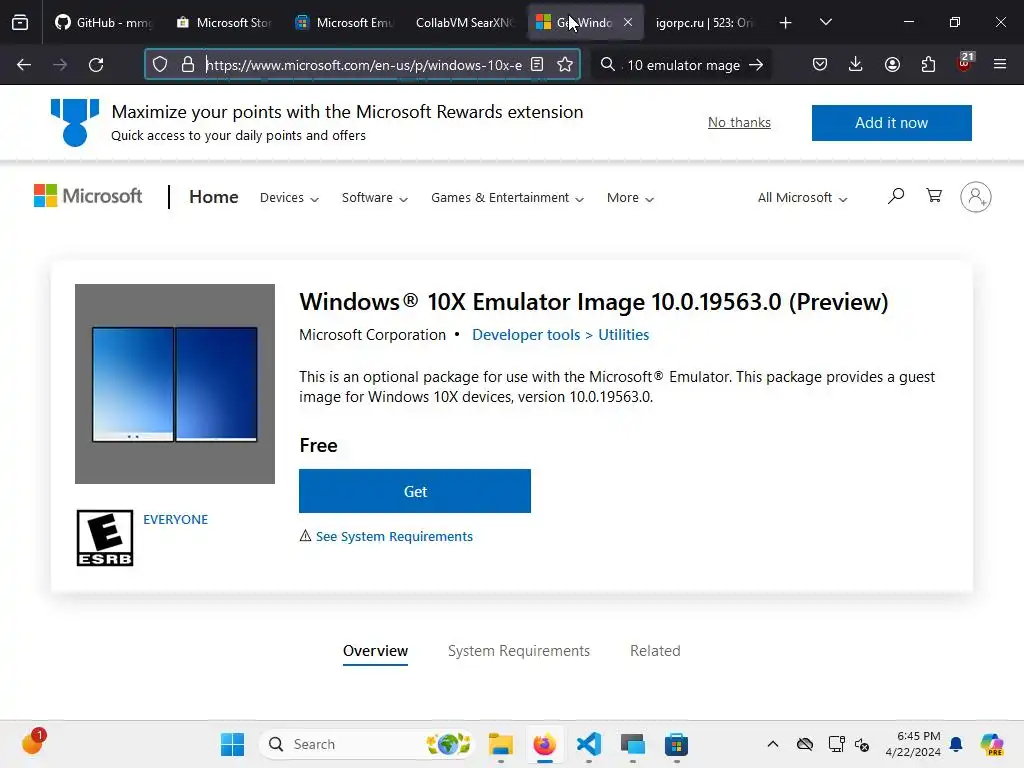Switch to the igorpc.ru tab

(704, 23)
